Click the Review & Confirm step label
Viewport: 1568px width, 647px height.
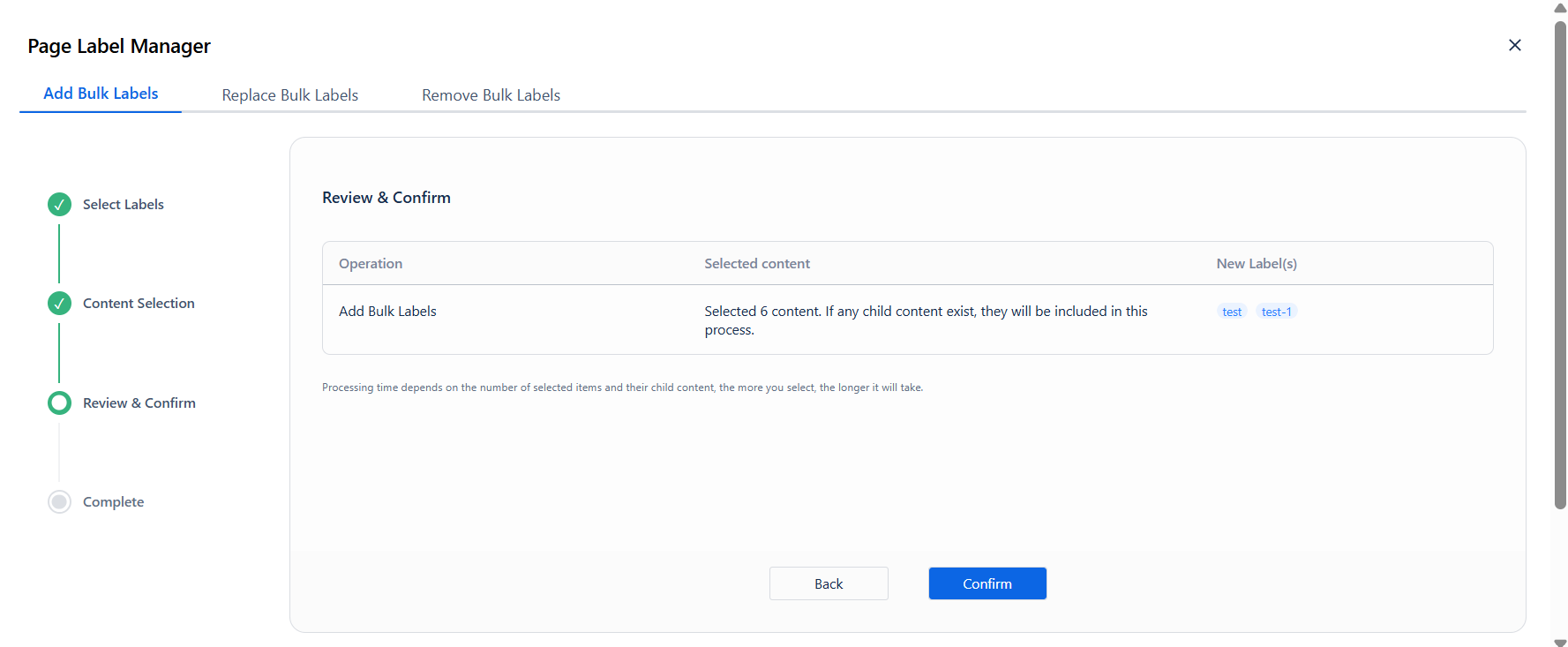point(139,403)
